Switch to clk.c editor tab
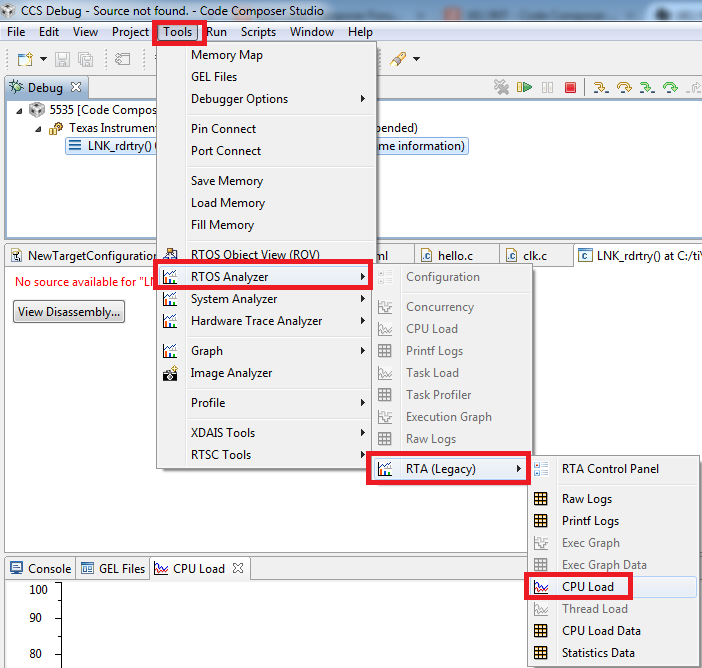Screen dimensions: 702x668 [x=535, y=256]
